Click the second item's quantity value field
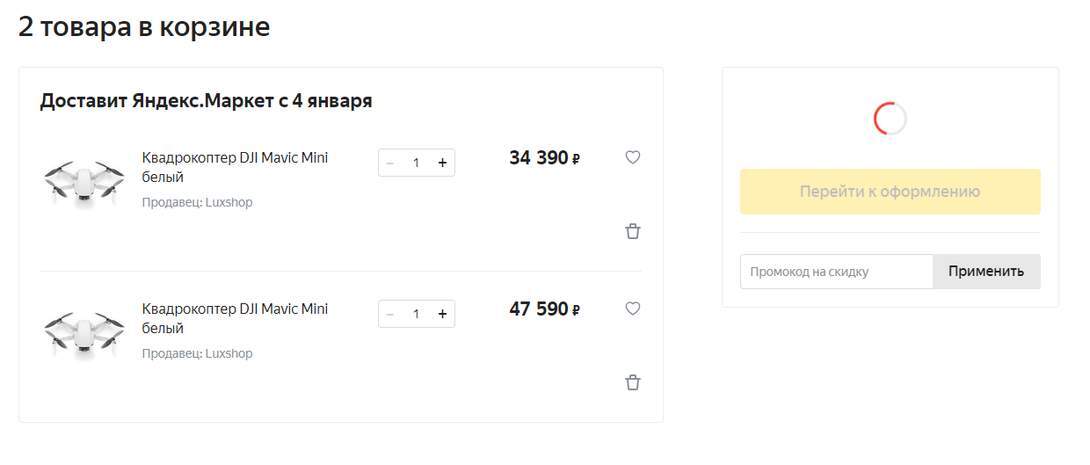The width and height of the screenshot is (1090, 465). 416,314
